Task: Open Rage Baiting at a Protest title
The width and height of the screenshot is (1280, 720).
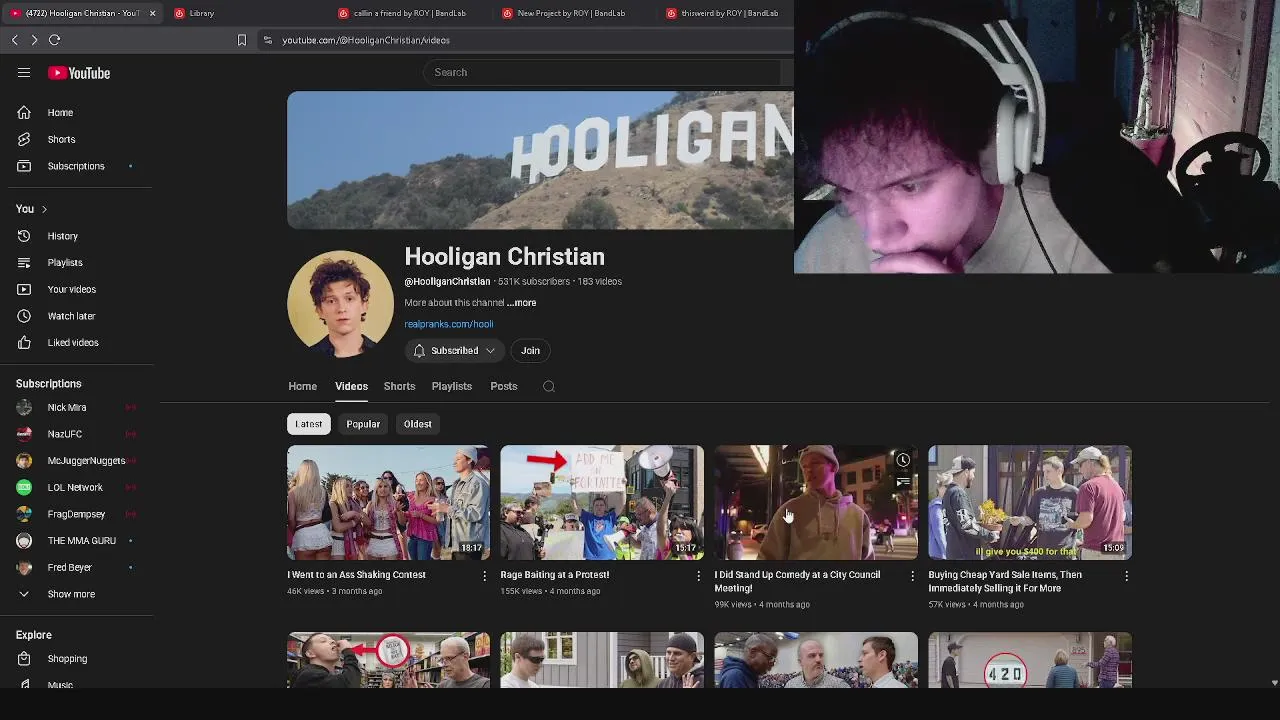Action: 554,575
